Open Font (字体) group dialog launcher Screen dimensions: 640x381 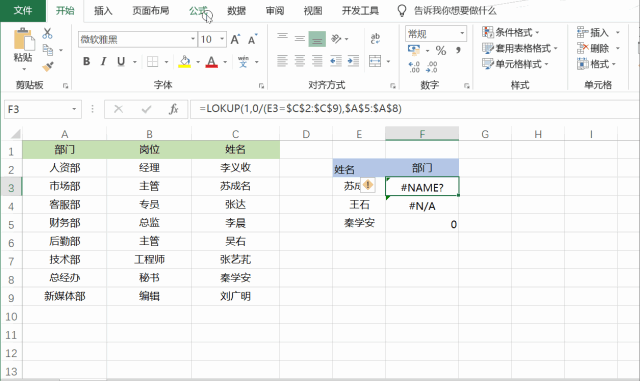point(261,86)
